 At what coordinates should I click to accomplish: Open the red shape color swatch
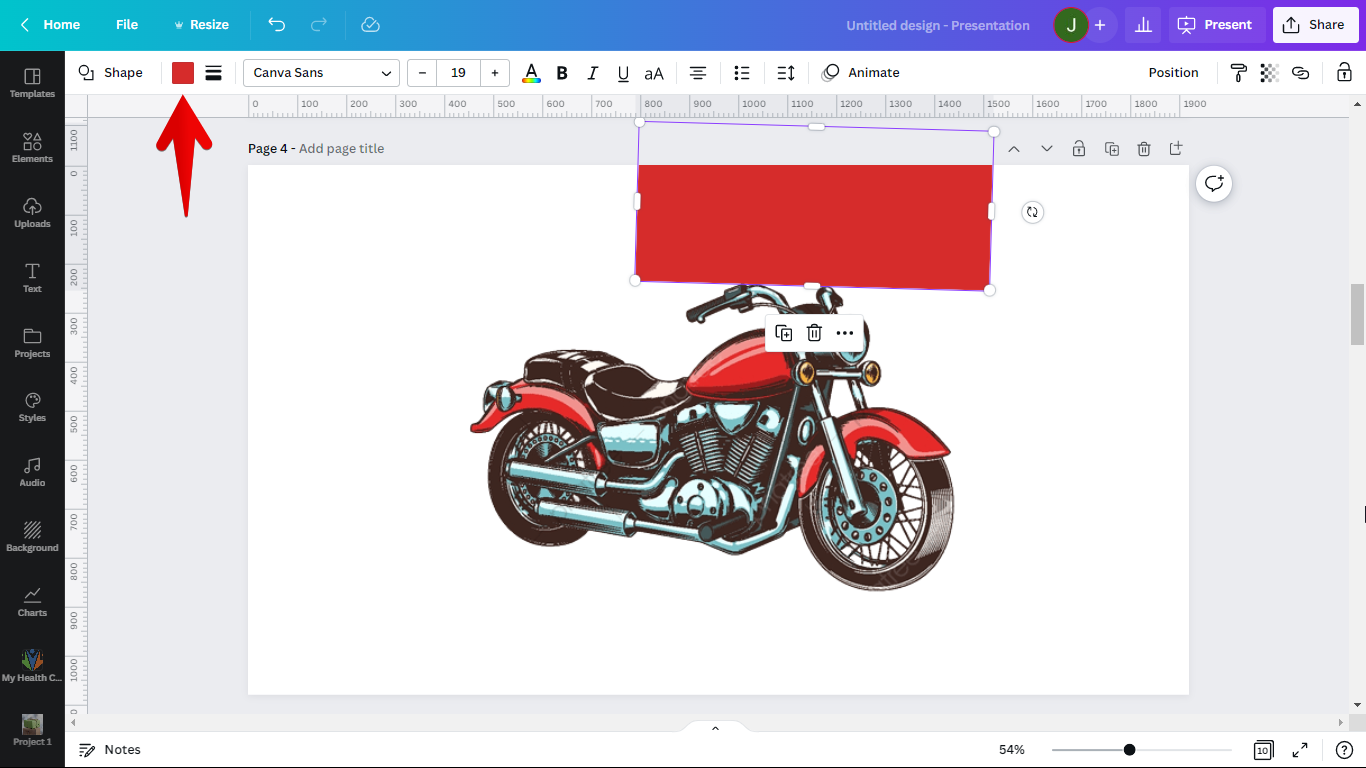point(183,73)
